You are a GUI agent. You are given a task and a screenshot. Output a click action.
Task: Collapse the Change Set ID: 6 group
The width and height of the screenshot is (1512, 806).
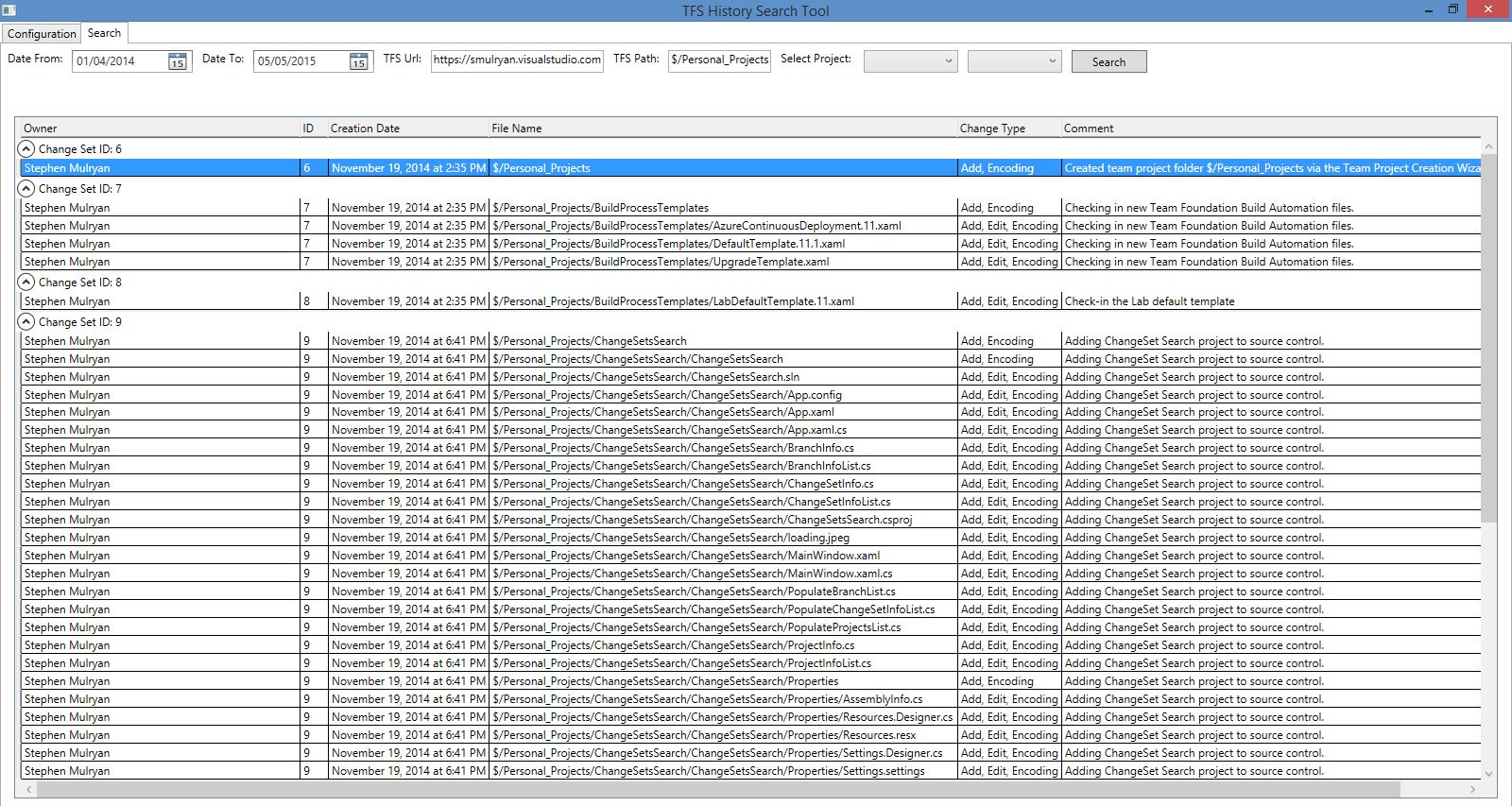pos(27,149)
